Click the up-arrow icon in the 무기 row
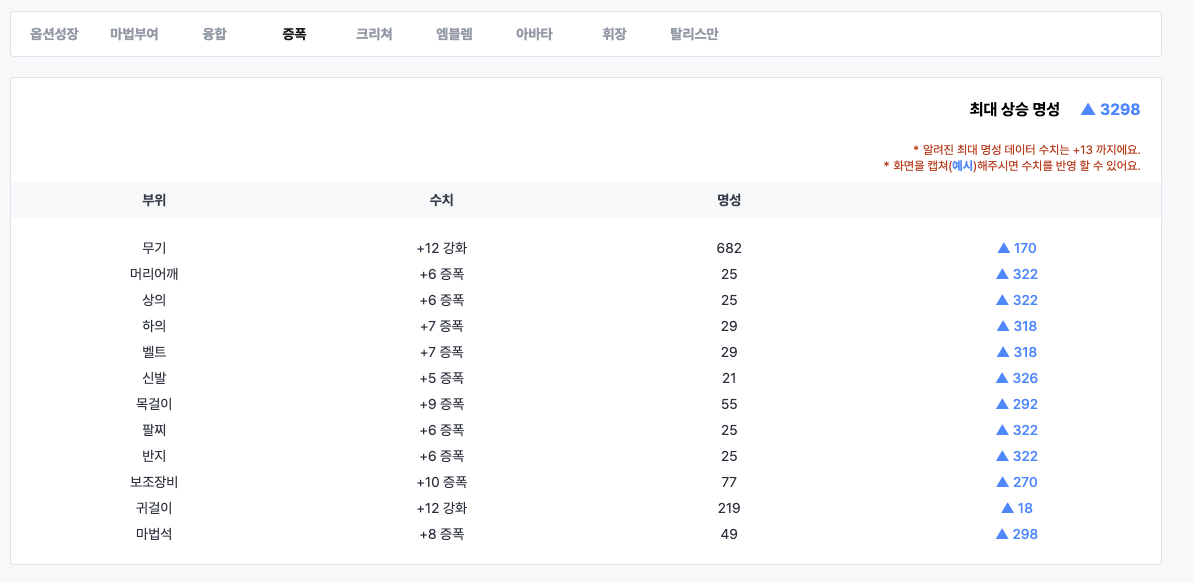This screenshot has height=582, width=1194. pos(1004,248)
